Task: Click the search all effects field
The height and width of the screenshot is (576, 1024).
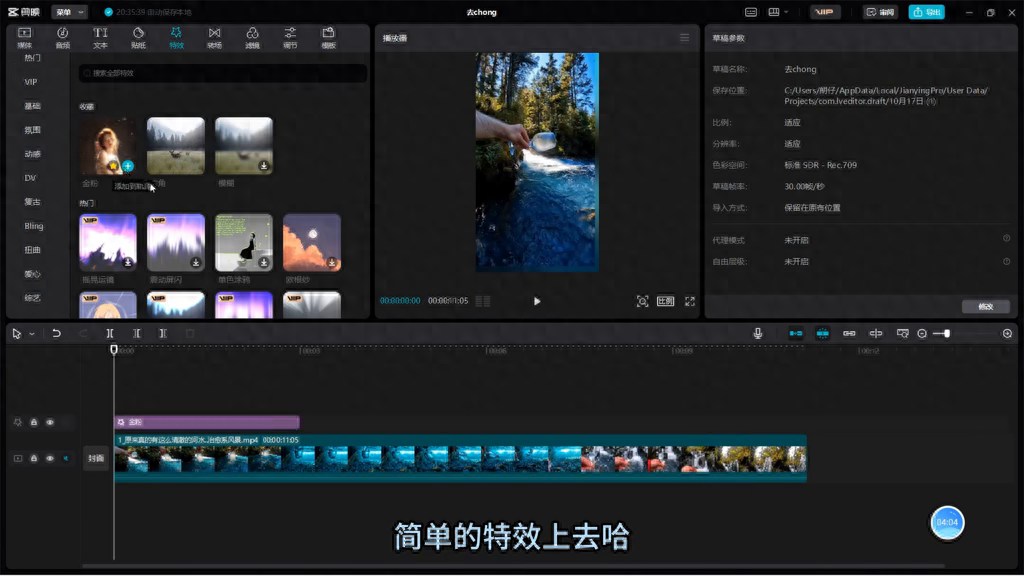Action: [222, 73]
